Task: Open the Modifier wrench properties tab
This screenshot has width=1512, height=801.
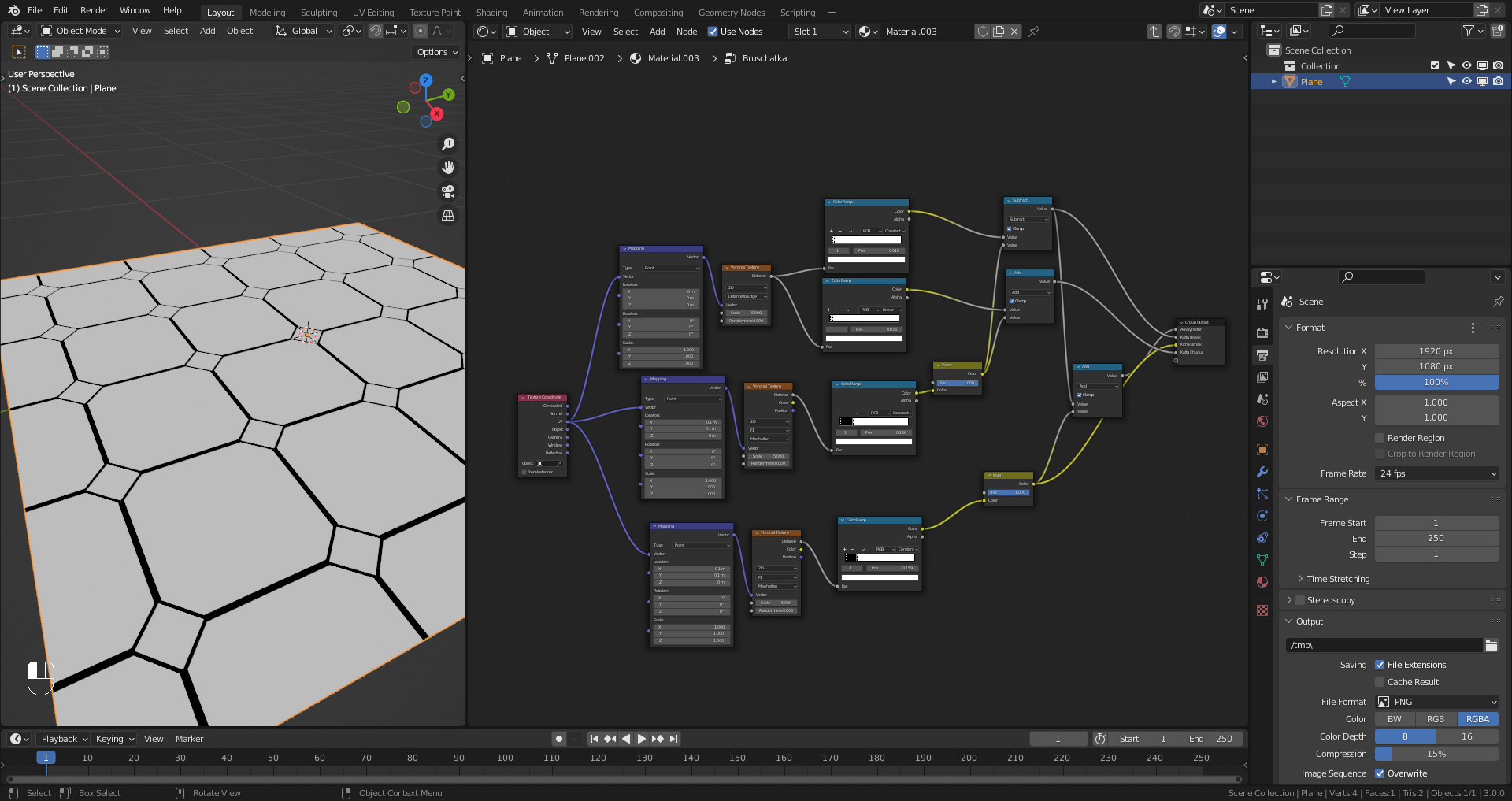Action: [x=1262, y=472]
